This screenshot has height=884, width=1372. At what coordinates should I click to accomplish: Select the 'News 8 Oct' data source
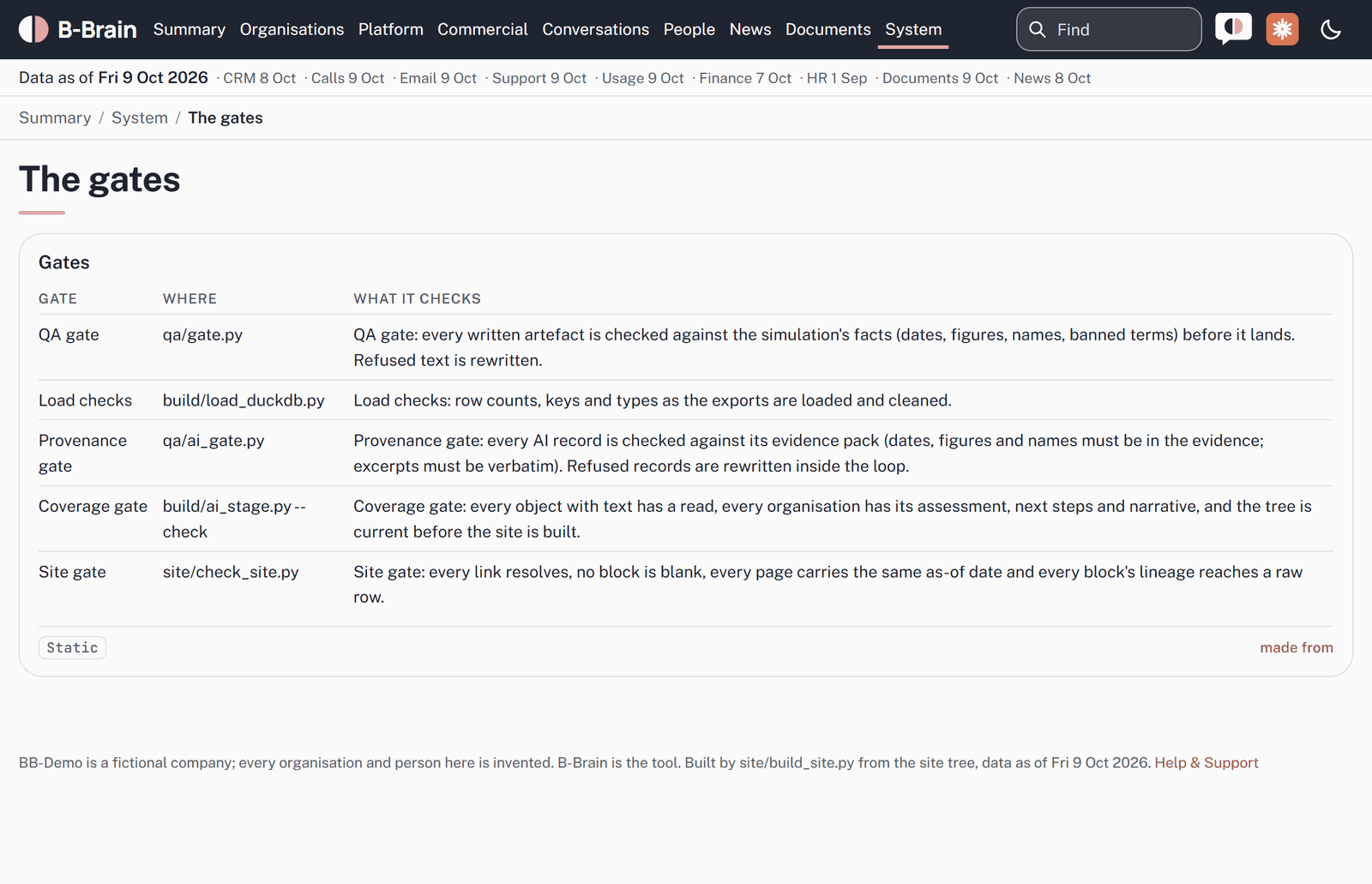pyautogui.click(x=1052, y=78)
